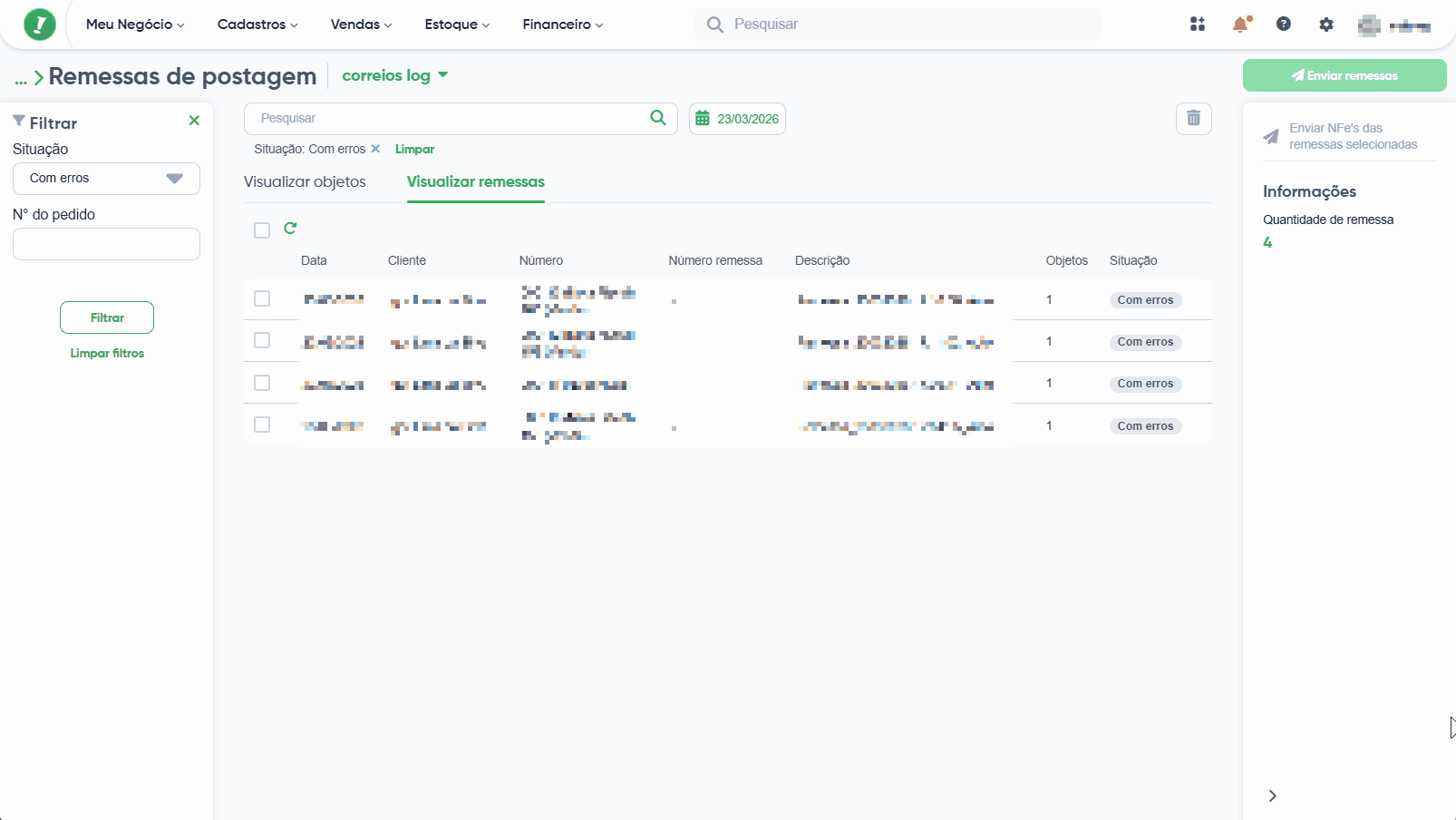Open settings gear icon in header
Viewport: 1456px width, 820px height.
tap(1326, 24)
